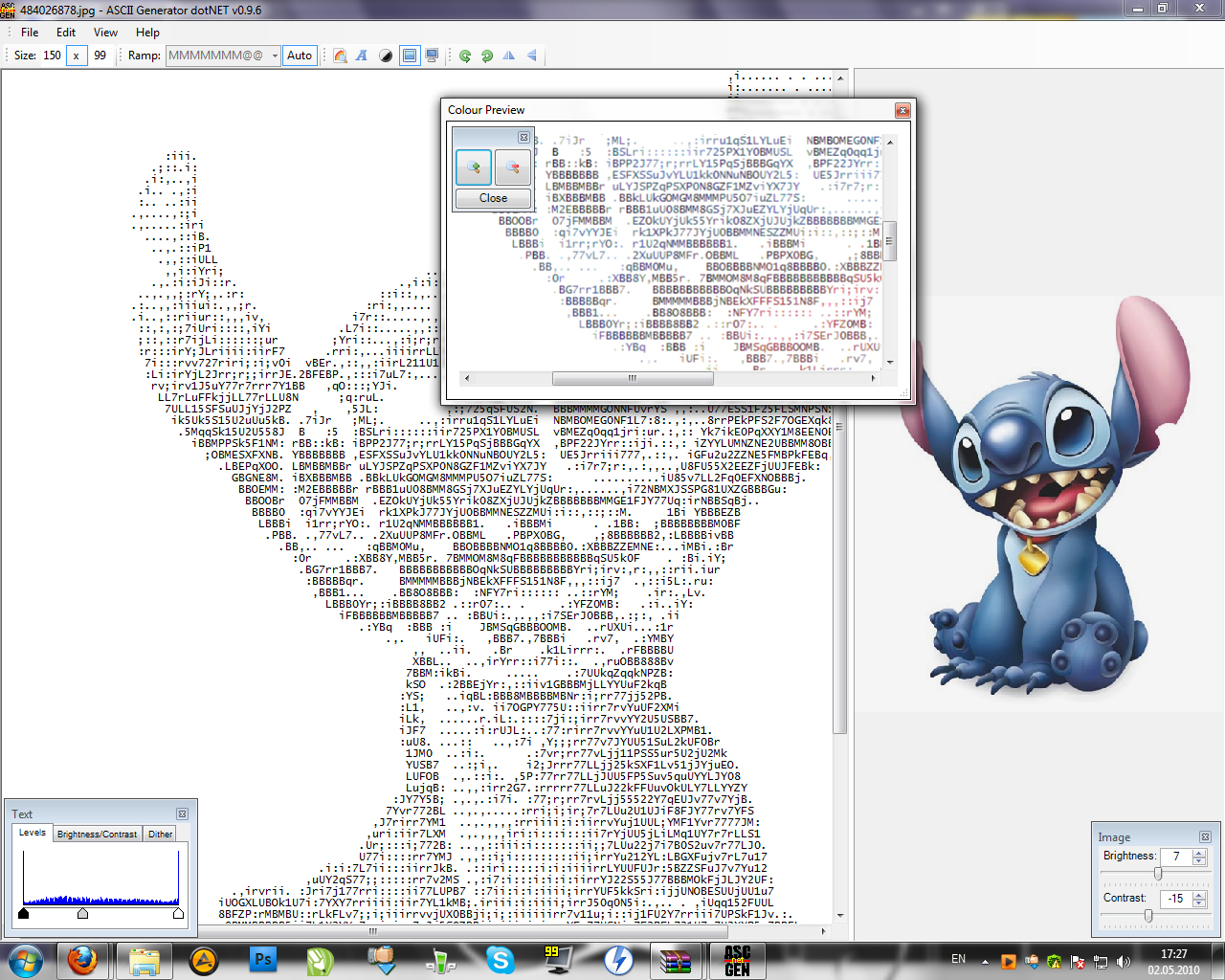This screenshot has height=980, width=1225.
Task: Increase Contrast with spinner up arrow
Action: (1199, 895)
